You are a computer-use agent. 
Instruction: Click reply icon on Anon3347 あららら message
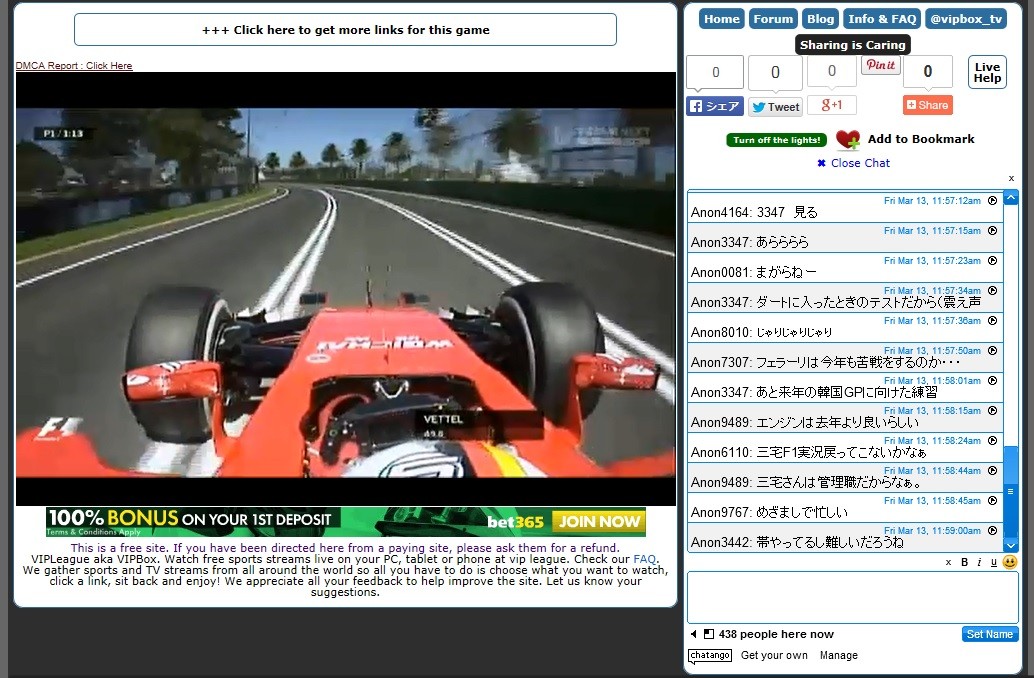pos(992,231)
